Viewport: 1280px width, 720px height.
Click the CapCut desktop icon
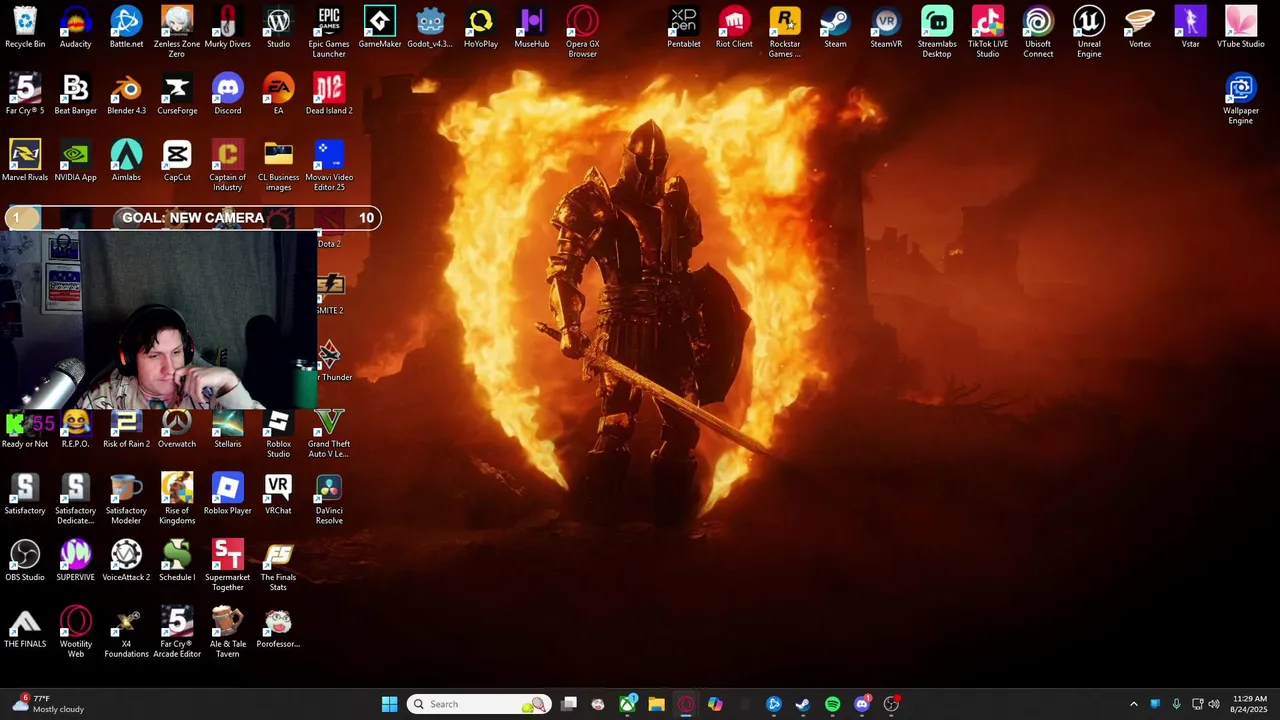177,161
